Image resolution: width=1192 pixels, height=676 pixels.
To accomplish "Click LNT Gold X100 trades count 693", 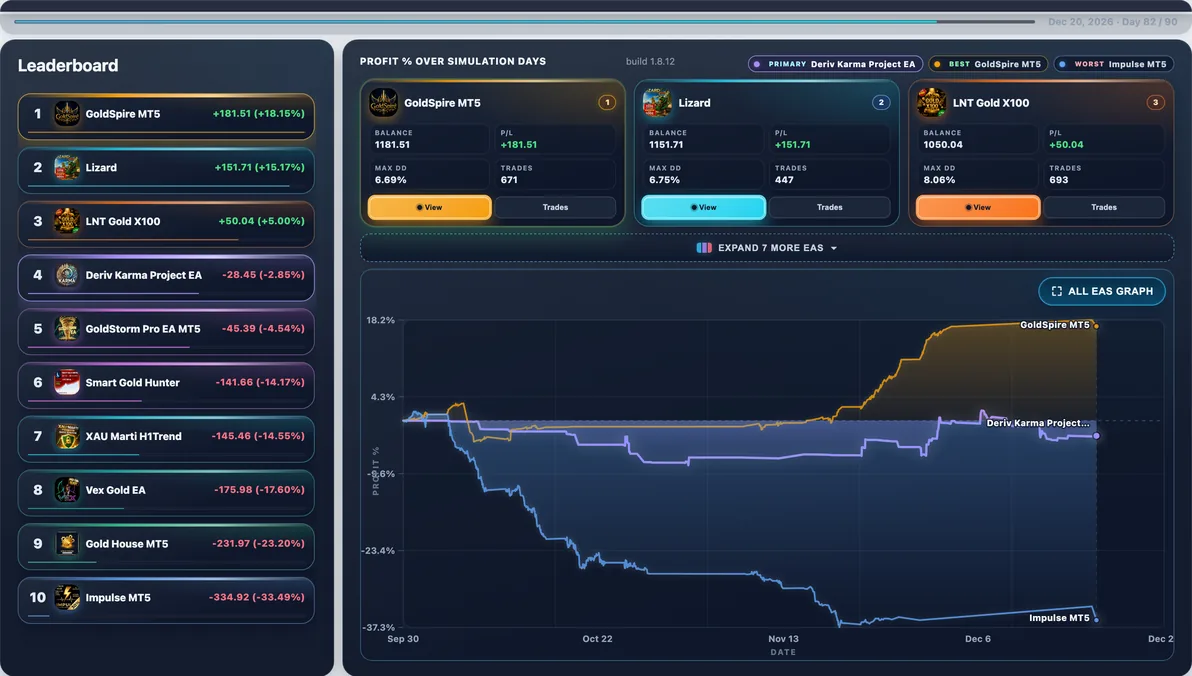I will click(x=1059, y=180).
